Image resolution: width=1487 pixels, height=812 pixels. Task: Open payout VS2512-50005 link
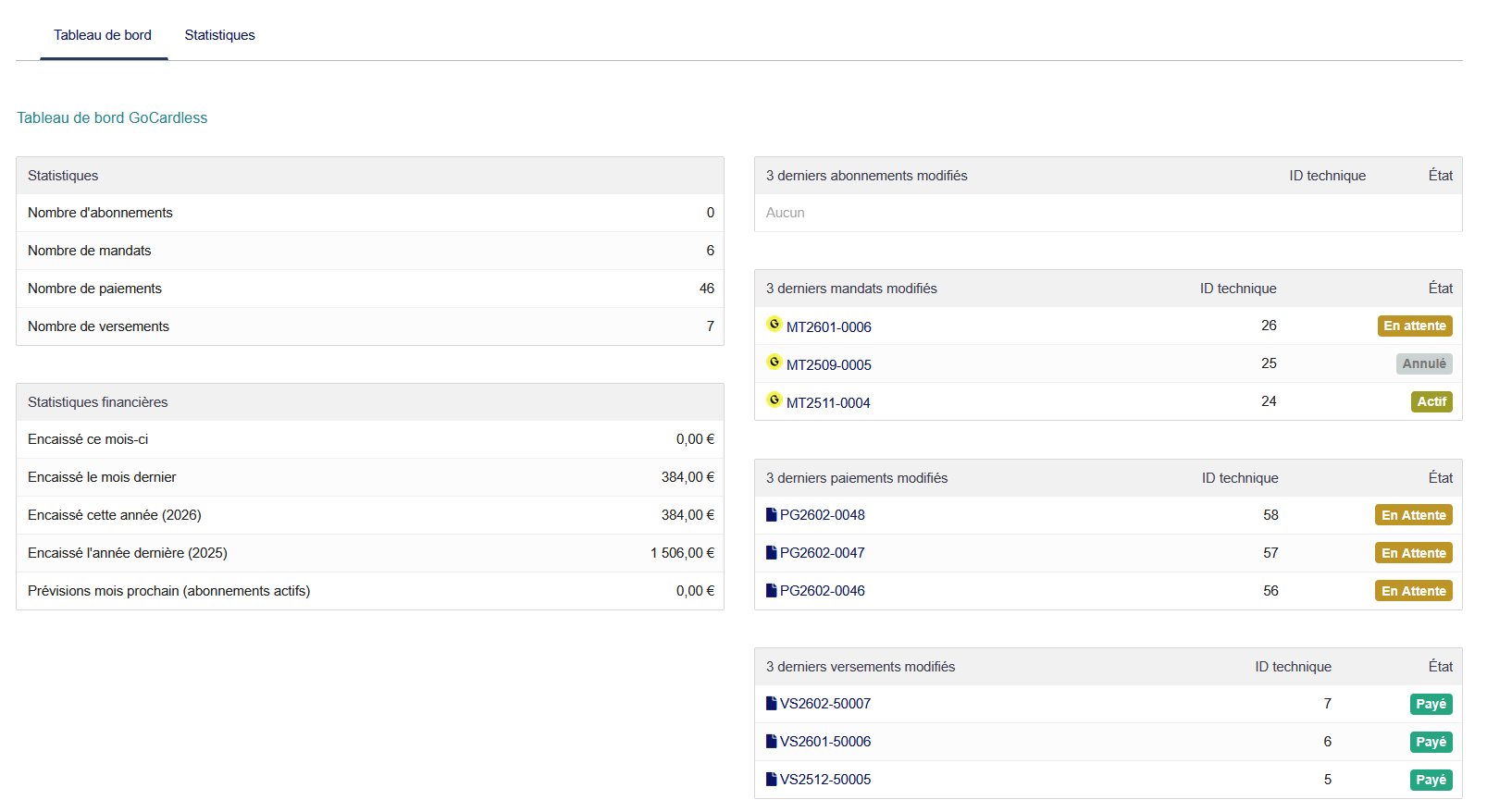(x=825, y=780)
